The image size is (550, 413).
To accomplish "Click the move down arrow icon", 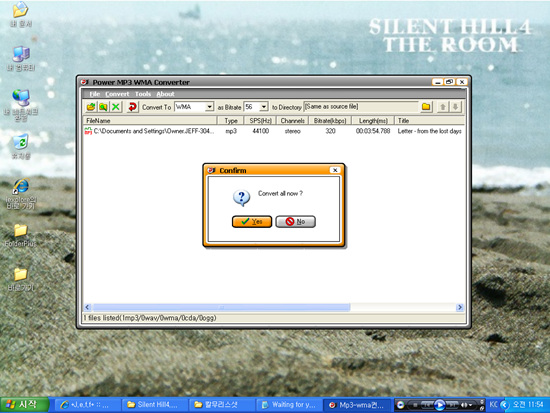I will pos(455,107).
